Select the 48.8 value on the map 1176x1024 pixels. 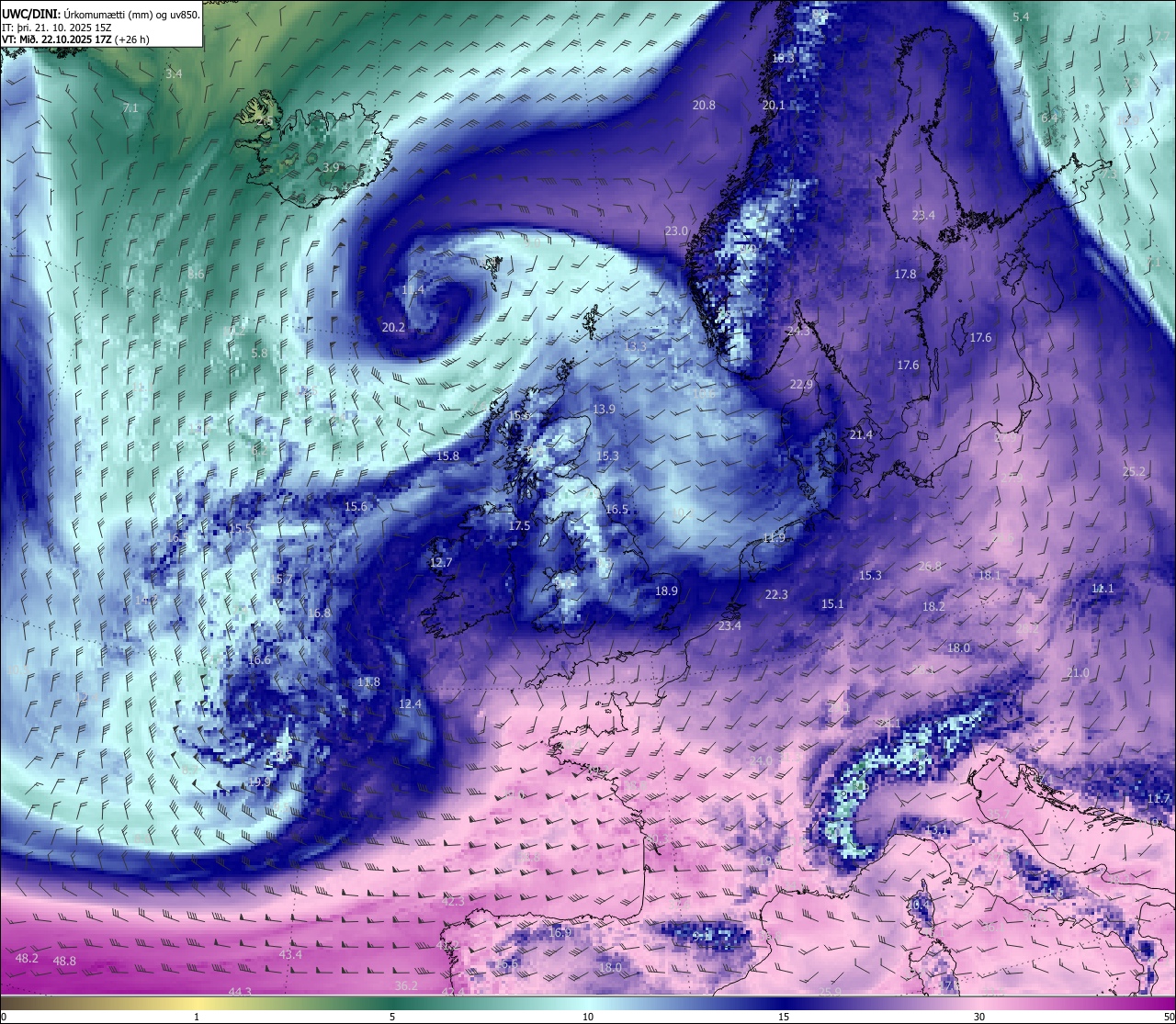click(x=64, y=961)
